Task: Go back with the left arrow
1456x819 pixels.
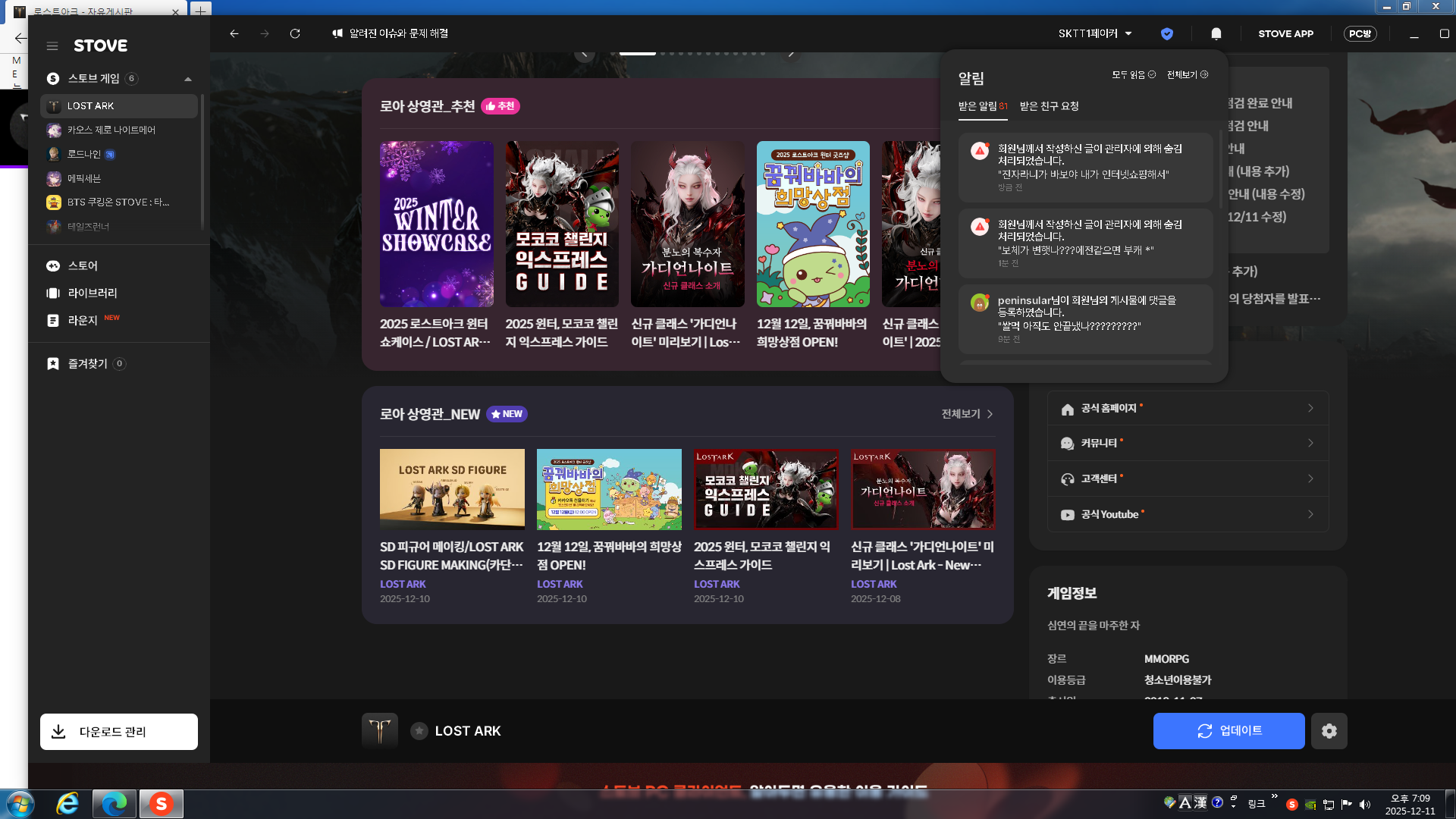Action: click(234, 33)
